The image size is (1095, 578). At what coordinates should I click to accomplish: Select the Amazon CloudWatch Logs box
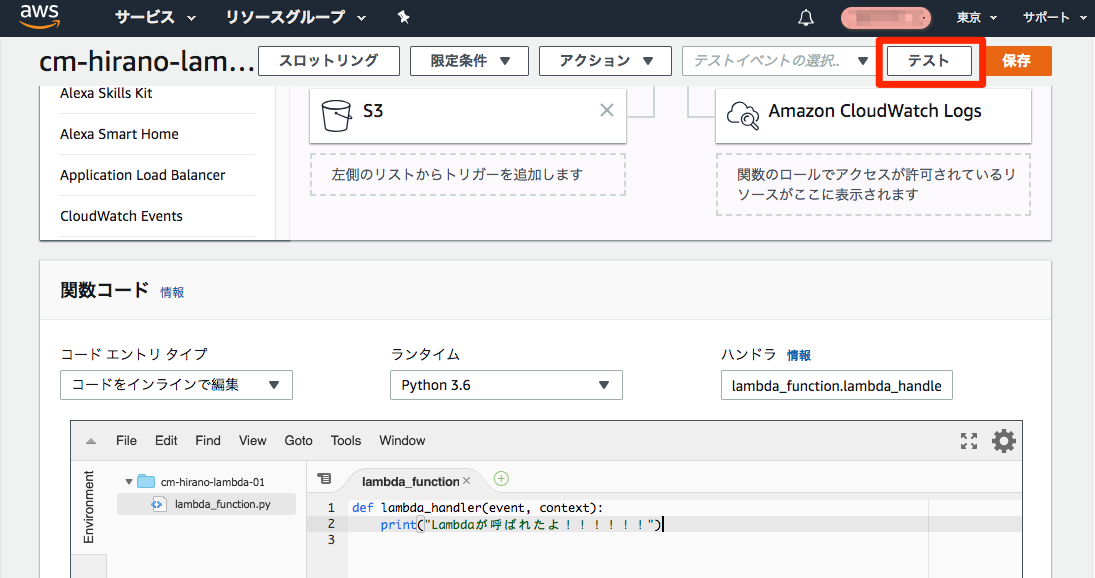coord(873,114)
